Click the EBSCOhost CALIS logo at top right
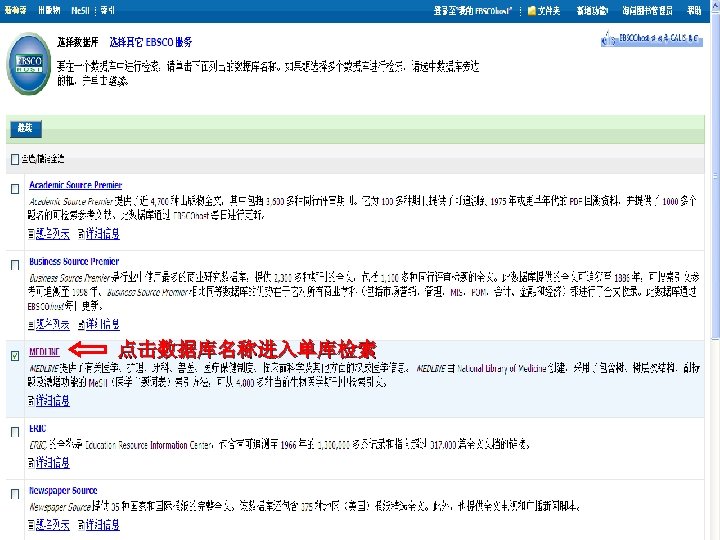This screenshot has height=540, width=720. (652, 39)
